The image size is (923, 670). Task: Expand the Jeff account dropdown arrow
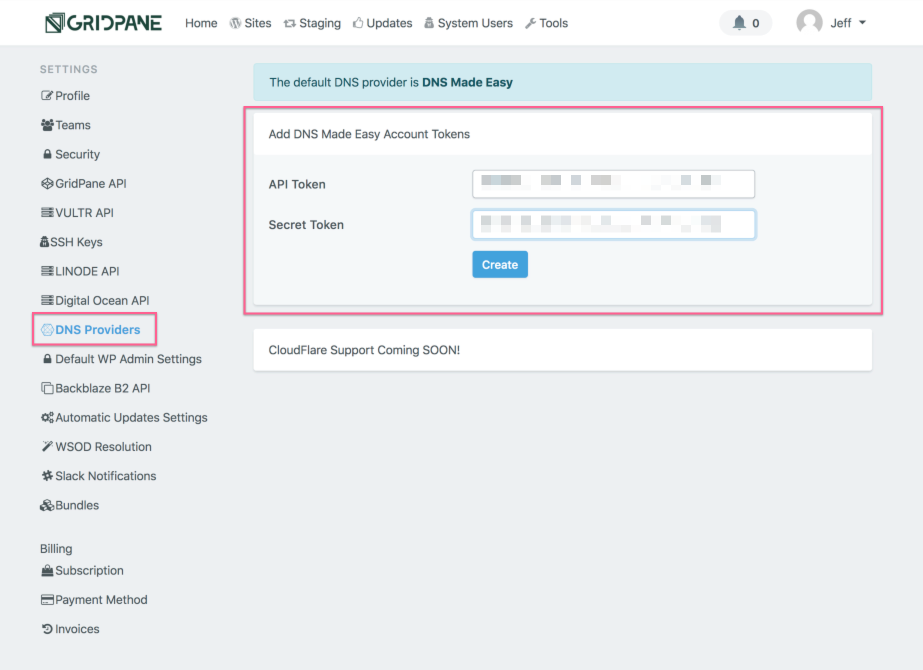862,23
